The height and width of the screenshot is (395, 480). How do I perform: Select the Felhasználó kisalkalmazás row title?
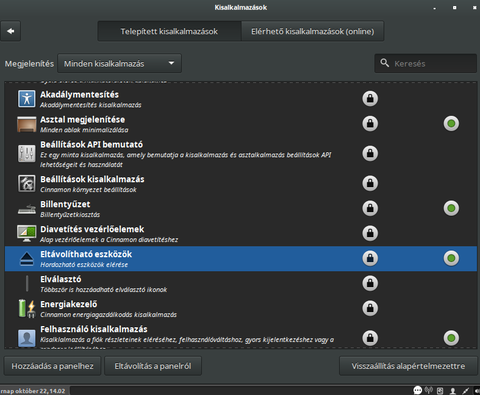94,329
